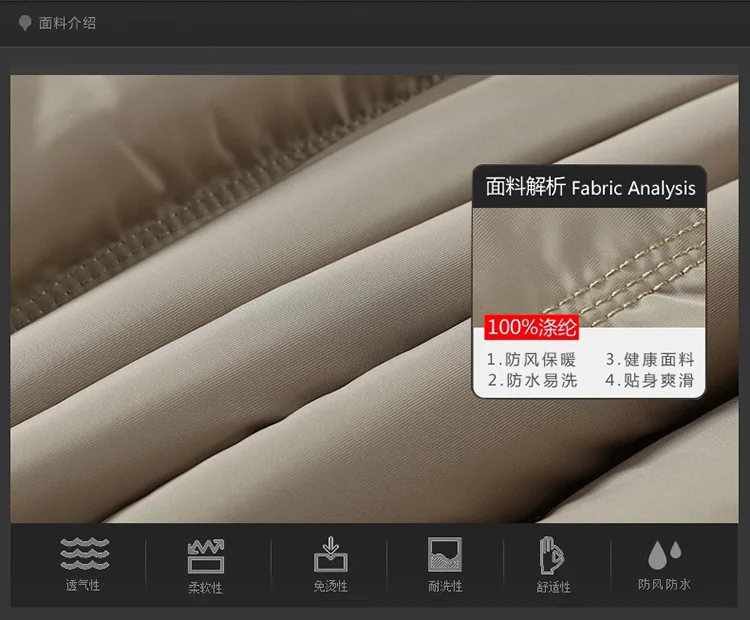The height and width of the screenshot is (620, 750).
Task: Click the 透气性 label
Action: point(83,585)
